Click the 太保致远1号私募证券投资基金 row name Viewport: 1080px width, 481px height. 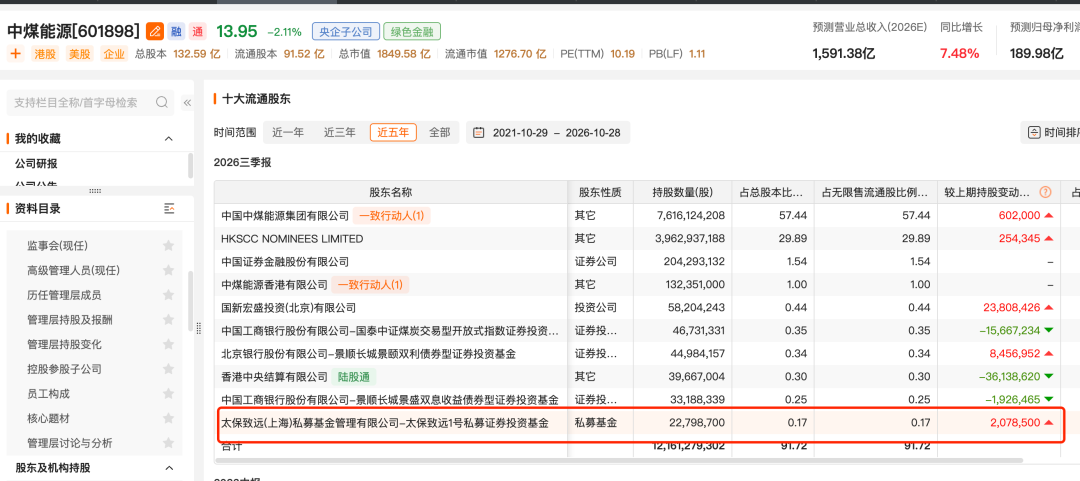385,423
